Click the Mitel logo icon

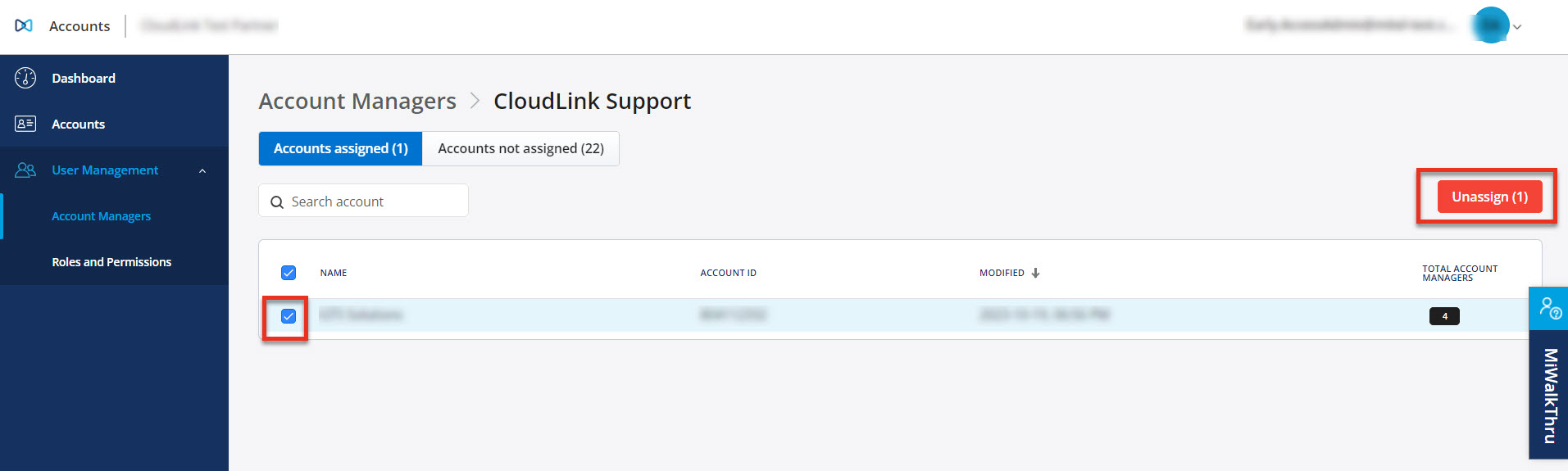24,25
